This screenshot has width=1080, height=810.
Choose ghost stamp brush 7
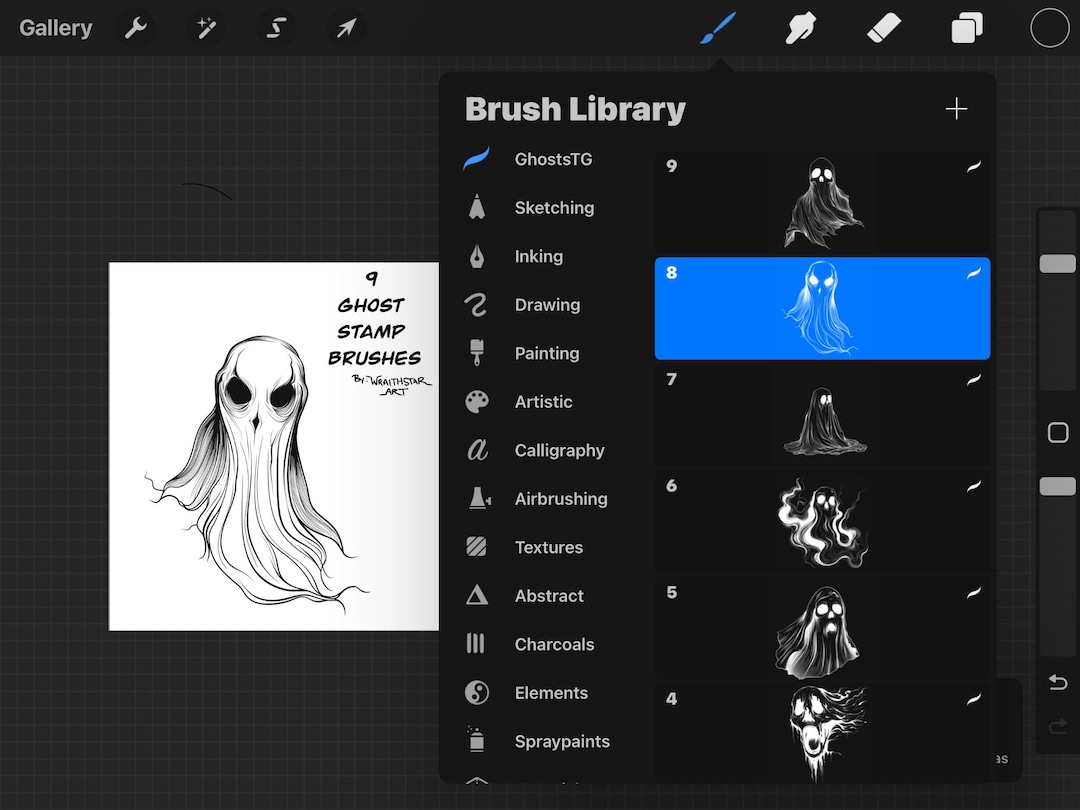(822, 415)
